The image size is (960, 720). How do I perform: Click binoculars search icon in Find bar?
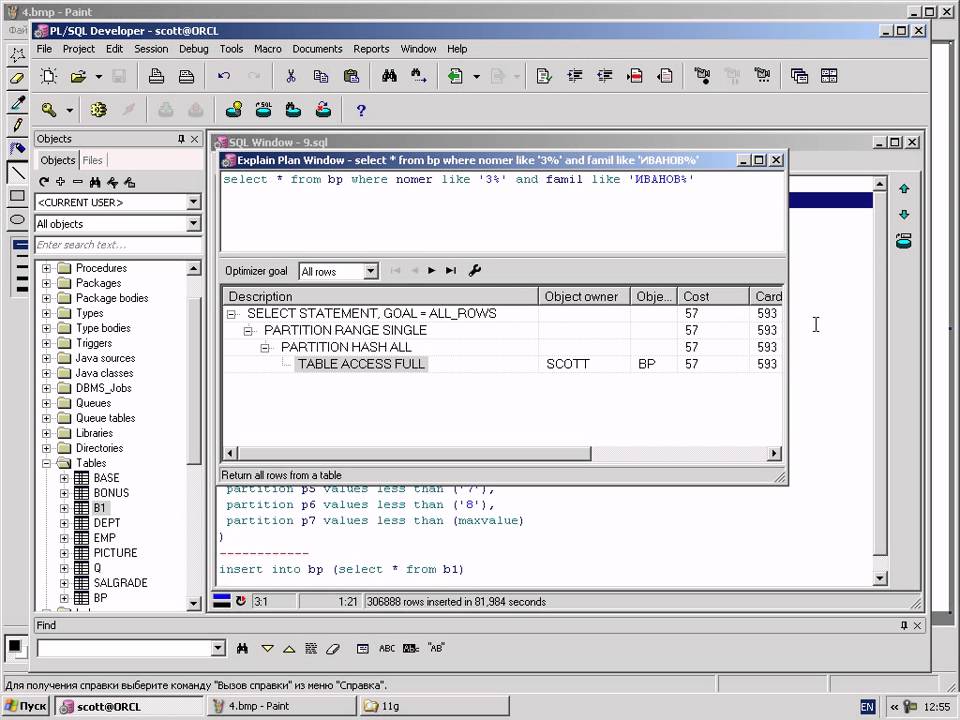coord(242,648)
